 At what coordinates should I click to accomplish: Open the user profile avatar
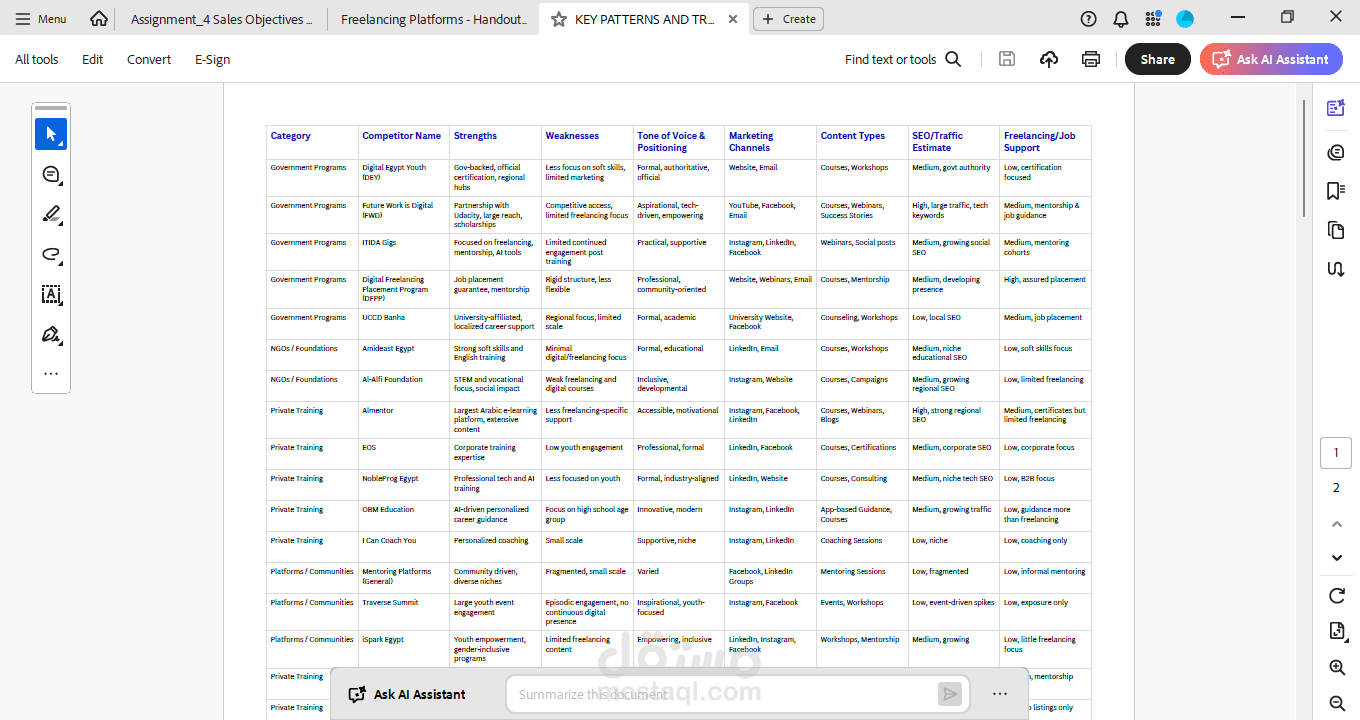[x=1185, y=19]
